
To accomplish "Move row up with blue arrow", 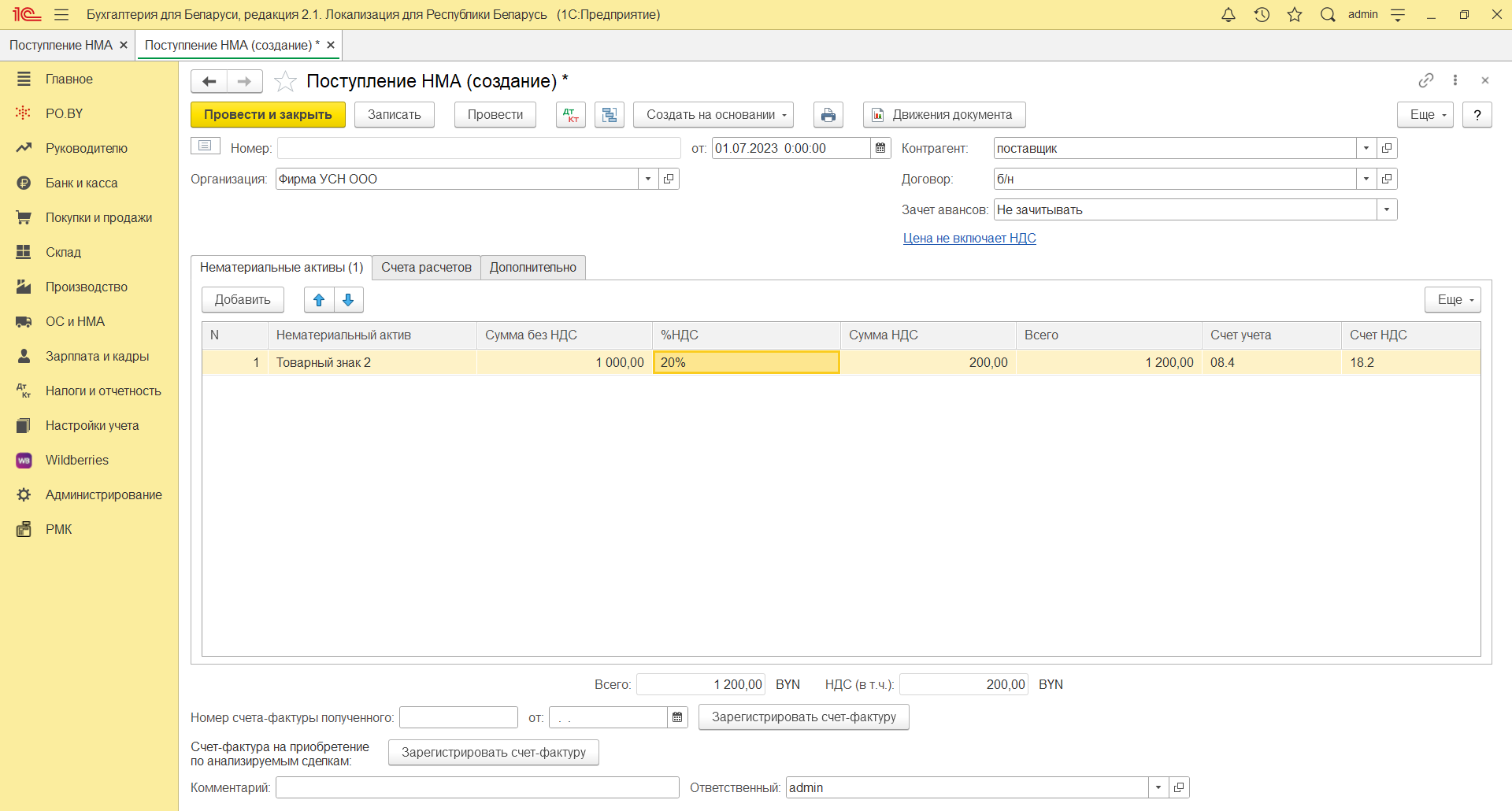I will click(319, 300).
